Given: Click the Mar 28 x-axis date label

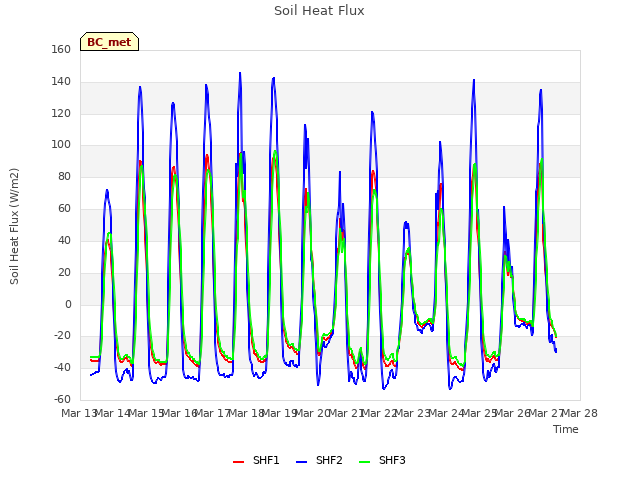Looking at the screenshot, I should click(x=580, y=413).
